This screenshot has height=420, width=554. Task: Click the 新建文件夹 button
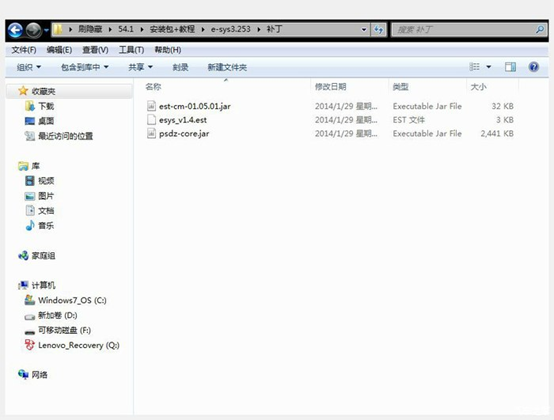pos(227,67)
